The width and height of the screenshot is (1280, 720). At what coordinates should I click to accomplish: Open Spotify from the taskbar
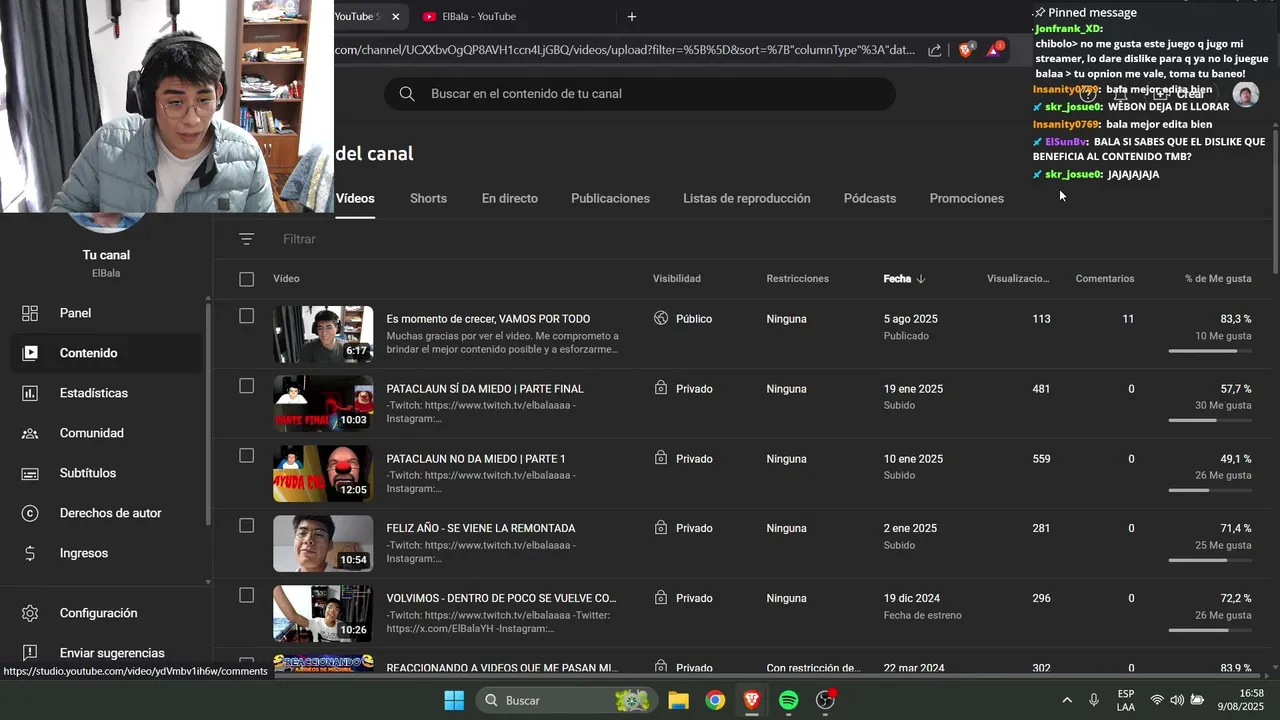(x=788, y=700)
